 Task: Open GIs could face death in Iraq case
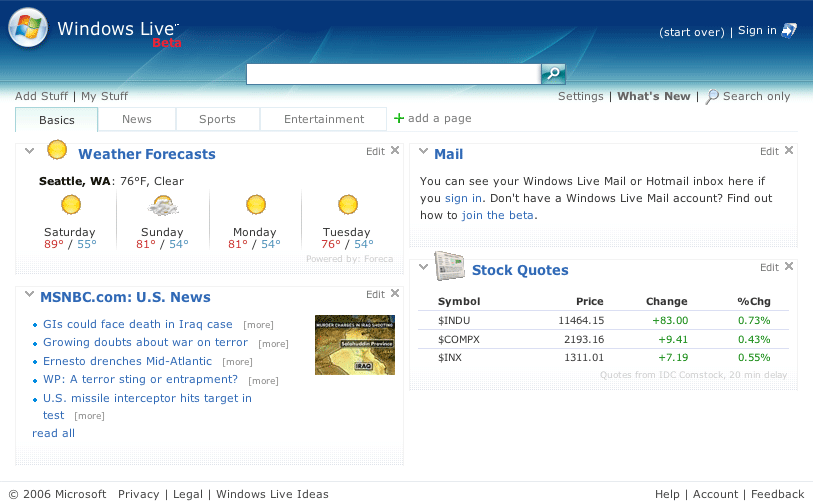pos(138,324)
